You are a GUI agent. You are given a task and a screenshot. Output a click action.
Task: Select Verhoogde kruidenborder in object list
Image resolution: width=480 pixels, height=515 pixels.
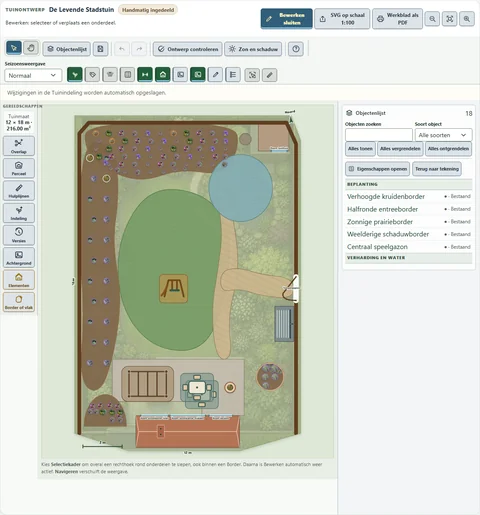click(409, 196)
